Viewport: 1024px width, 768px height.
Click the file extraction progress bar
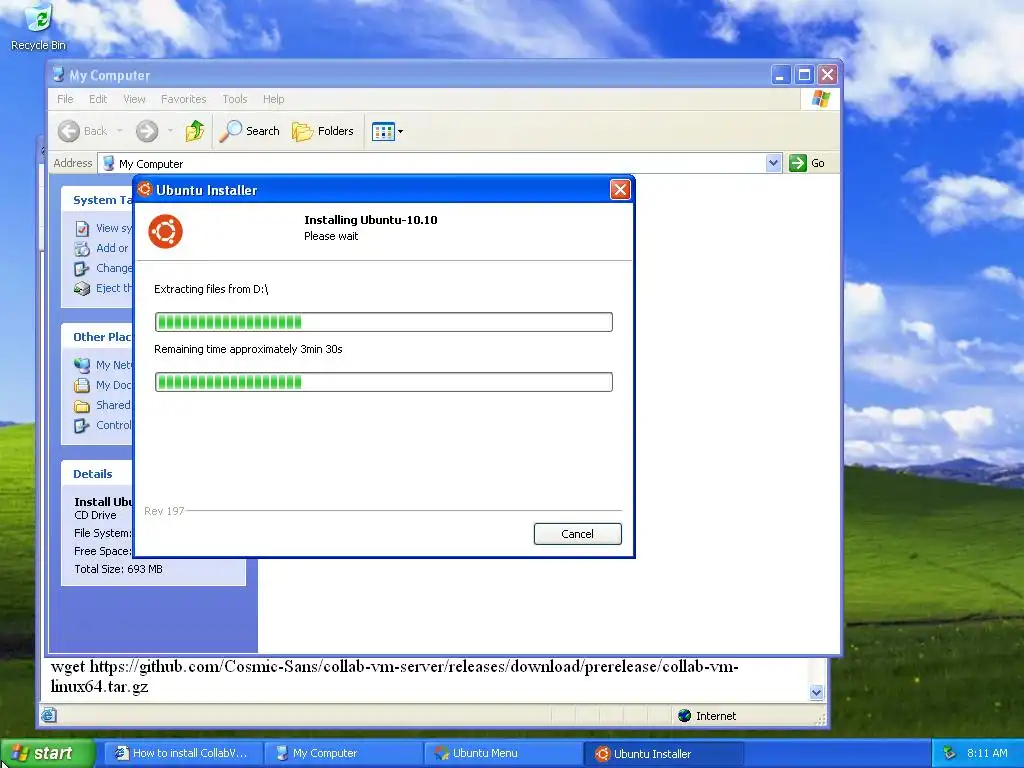(383, 322)
